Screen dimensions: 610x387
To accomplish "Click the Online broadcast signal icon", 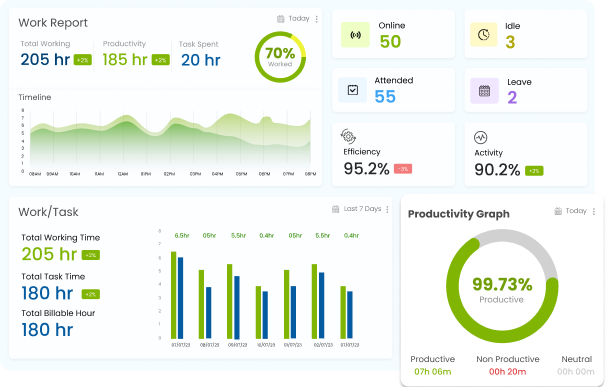I will pyautogui.click(x=355, y=35).
